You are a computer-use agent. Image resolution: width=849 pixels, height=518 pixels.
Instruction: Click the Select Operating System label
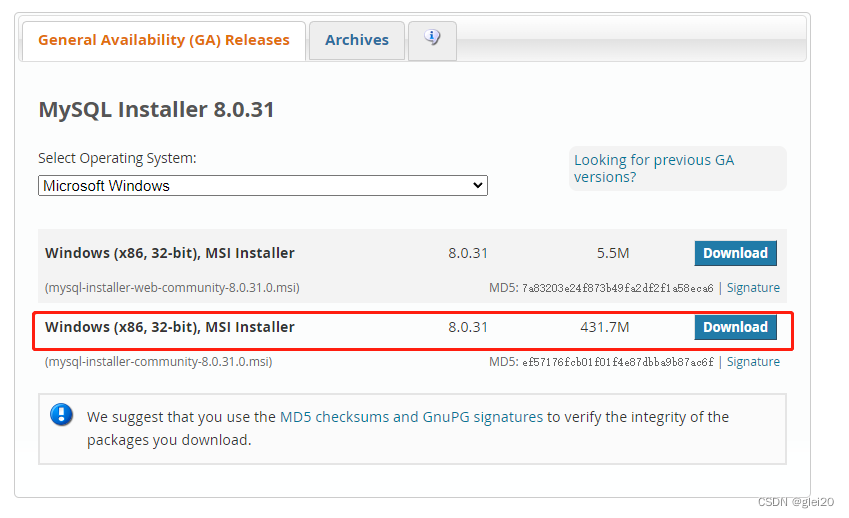[117, 158]
